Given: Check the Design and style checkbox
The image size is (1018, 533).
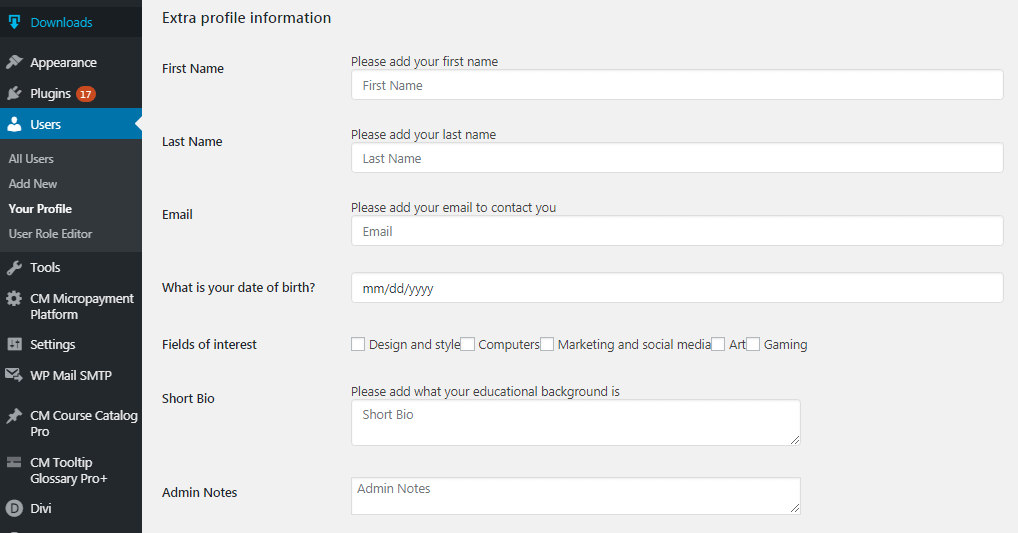Looking at the screenshot, I should click(358, 344).
